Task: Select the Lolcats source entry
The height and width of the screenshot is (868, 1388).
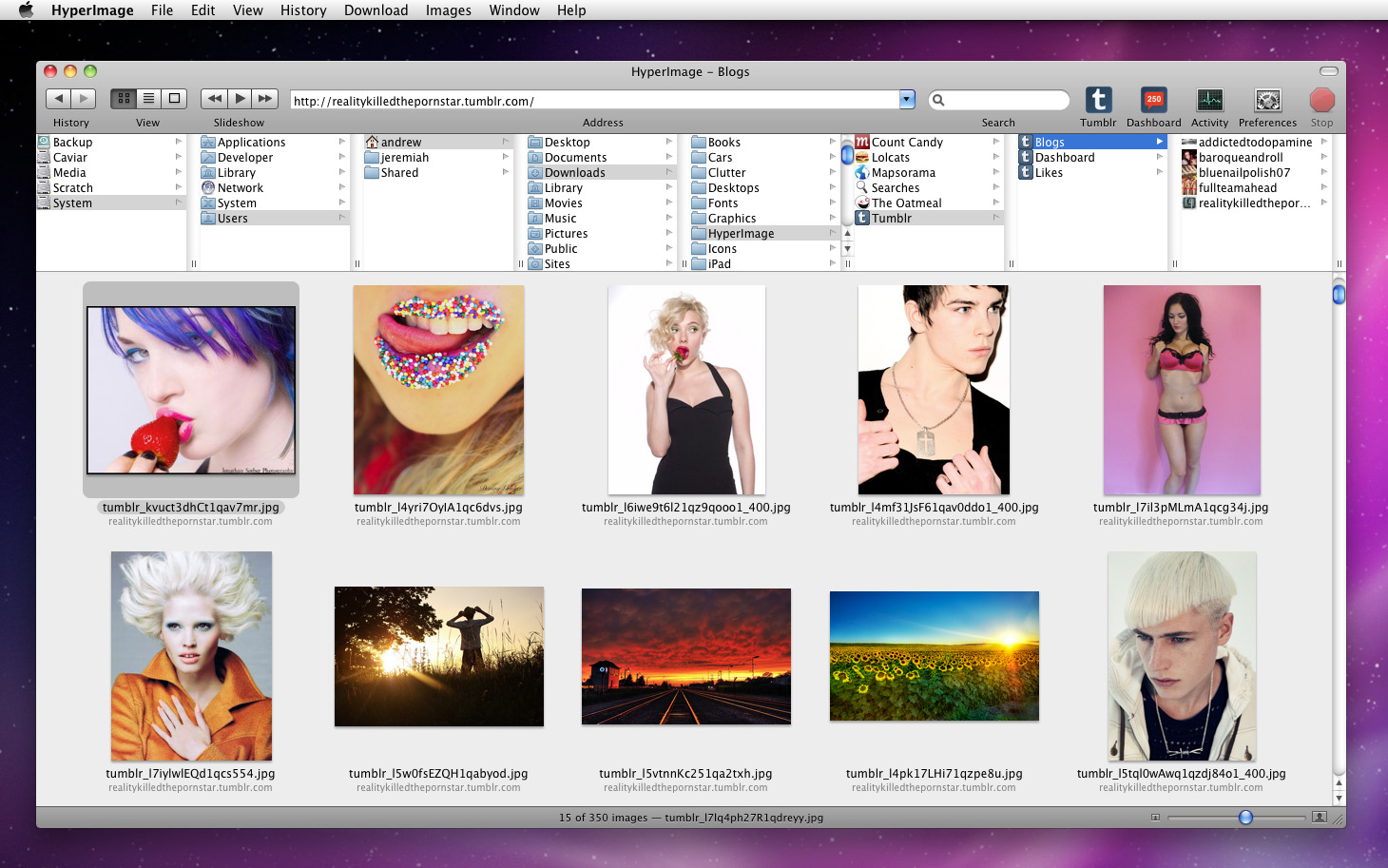Action: [x=890, y=158]
